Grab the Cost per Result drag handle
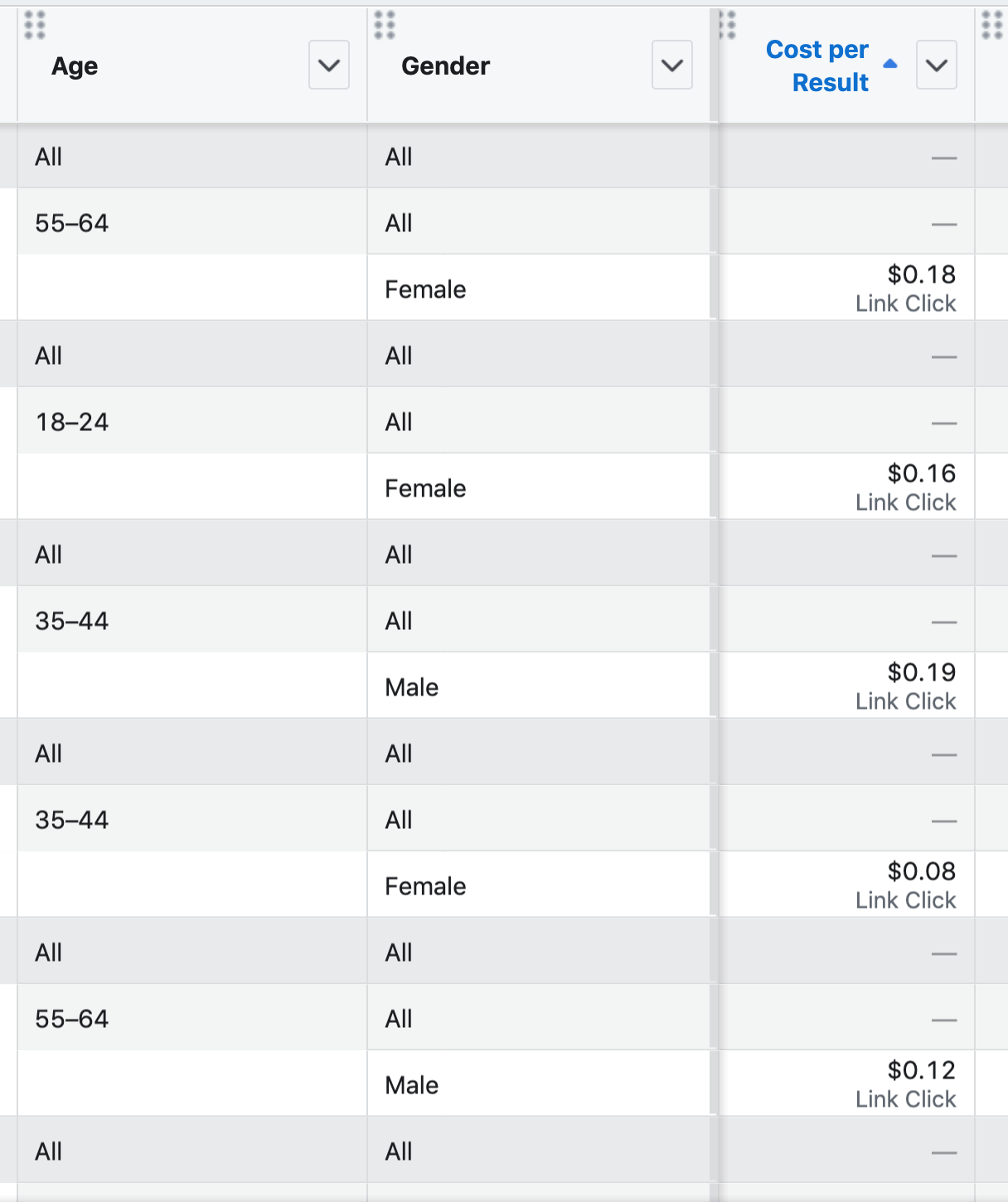This screenshot has width=1008, height=1202. (x=728, y=26)
